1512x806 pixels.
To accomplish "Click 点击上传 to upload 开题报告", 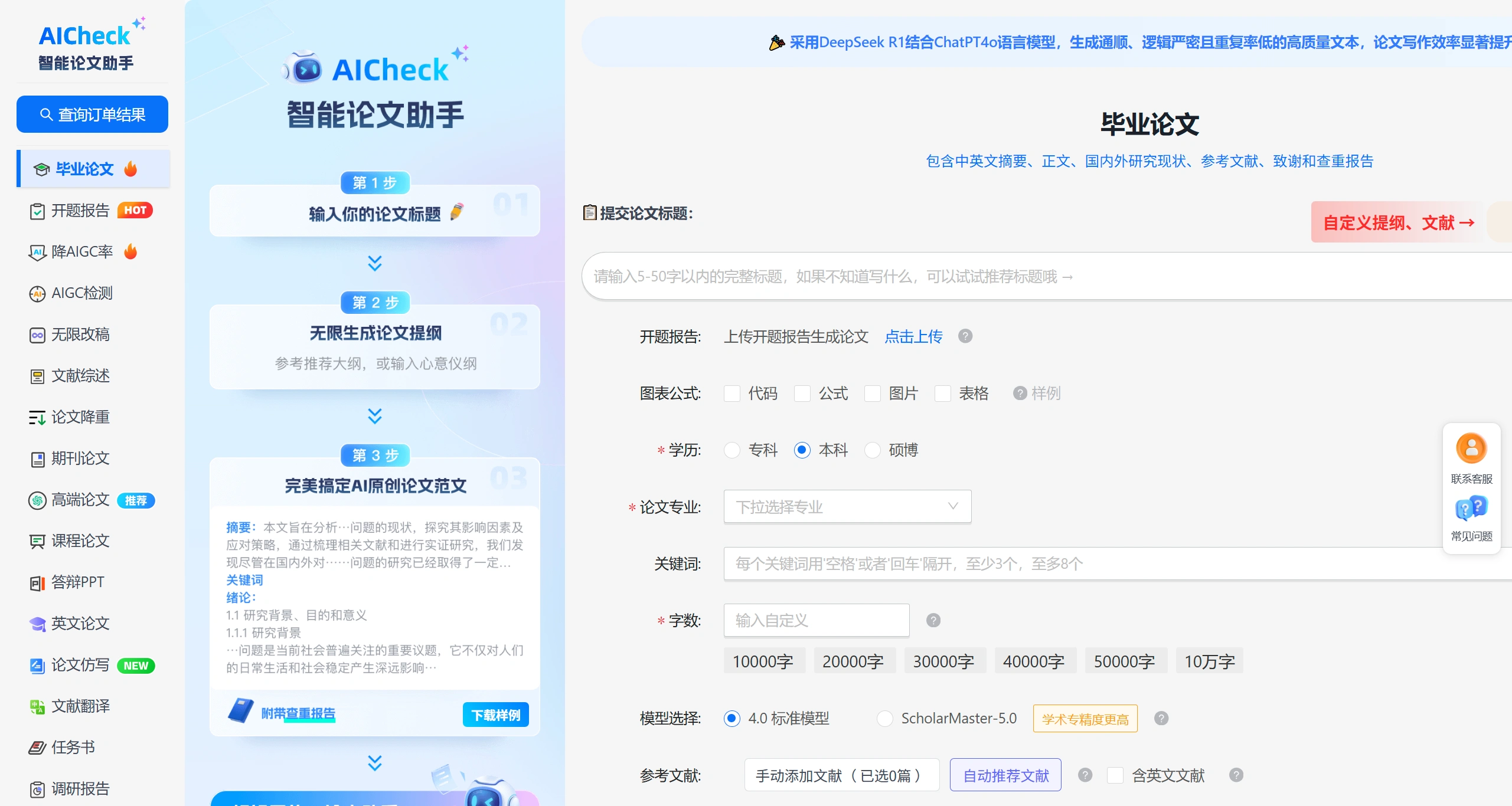I will [913, 336].
